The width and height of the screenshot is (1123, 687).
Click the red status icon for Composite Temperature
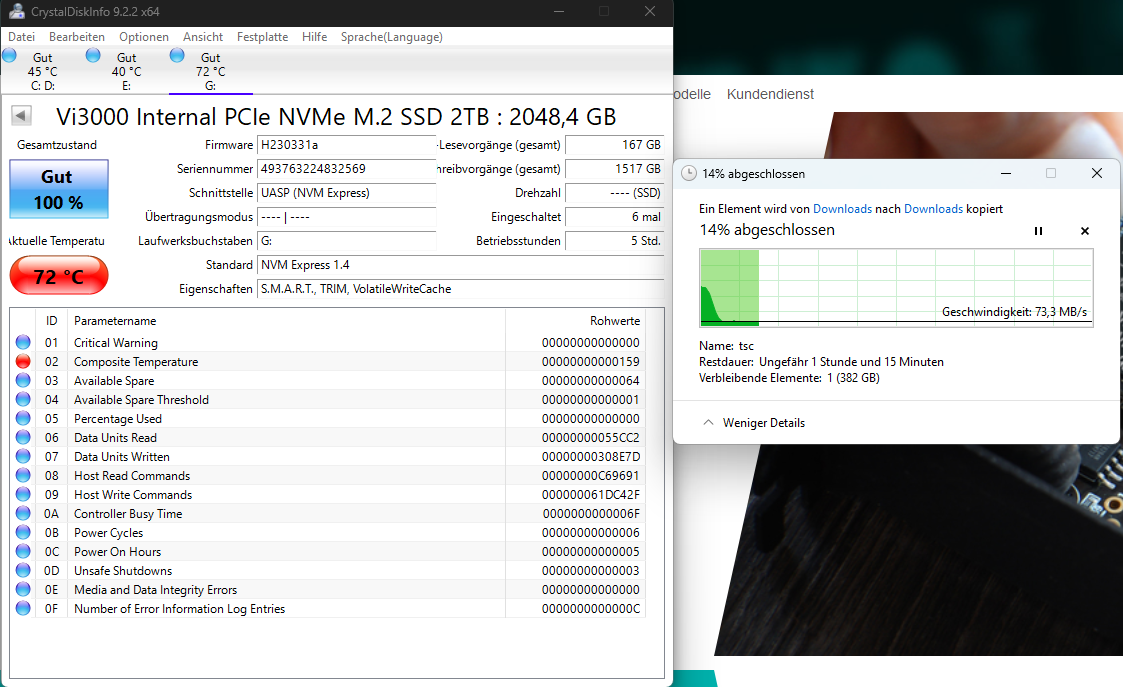[x=23, y=362]
